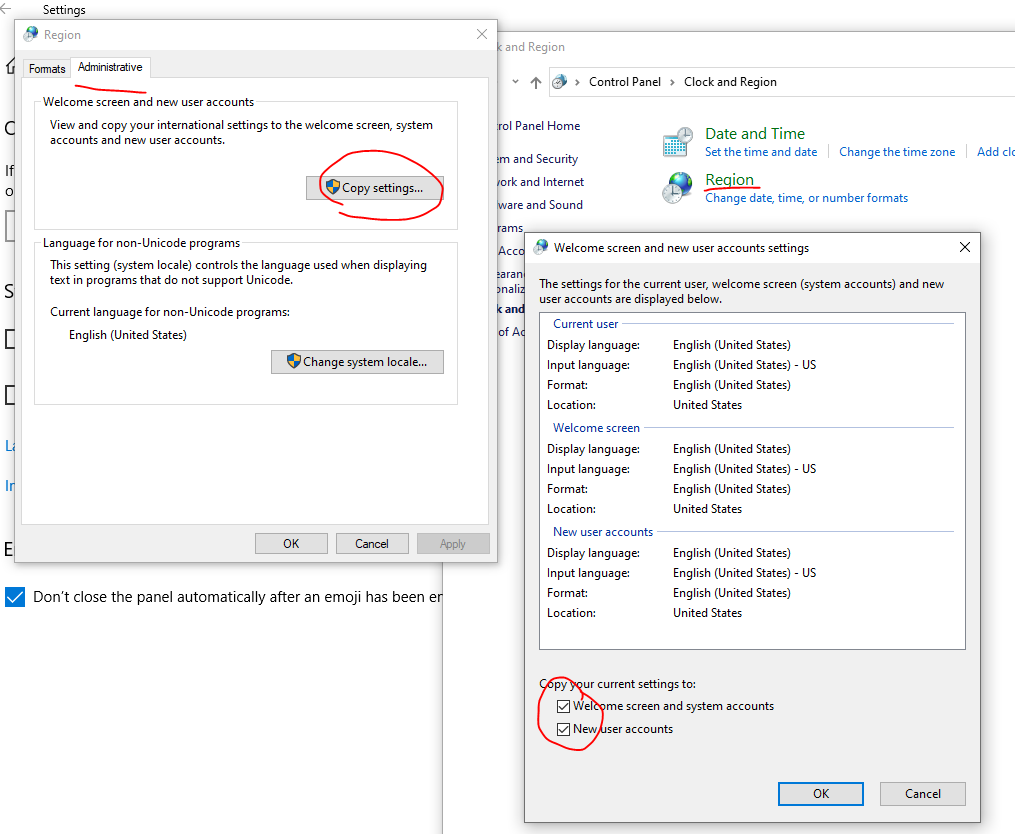Click the Welcome screen settings dialog title icon
The height and width of the screenshot is (834, 1015).
click(541, 248)
